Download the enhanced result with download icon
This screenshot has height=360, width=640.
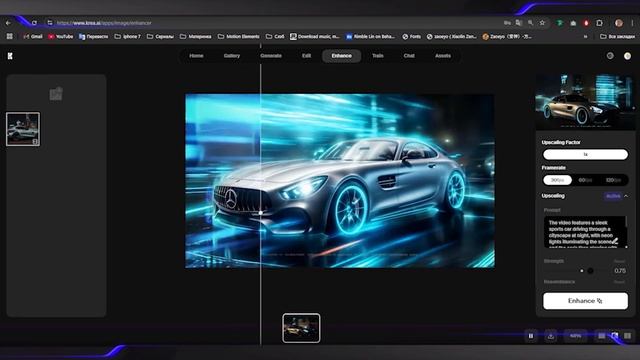(x=551, y=336)
